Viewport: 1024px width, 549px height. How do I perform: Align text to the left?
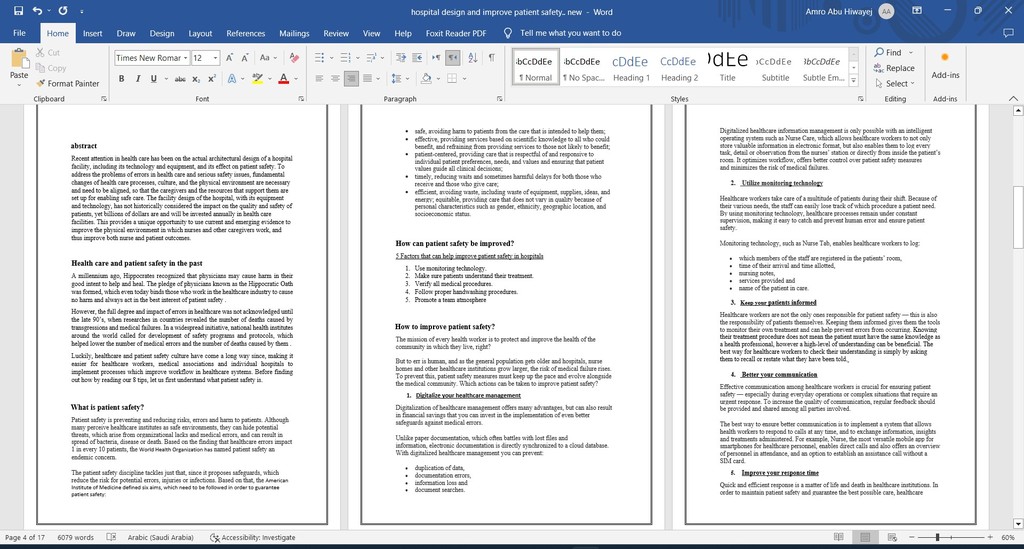tap(319, 79)
